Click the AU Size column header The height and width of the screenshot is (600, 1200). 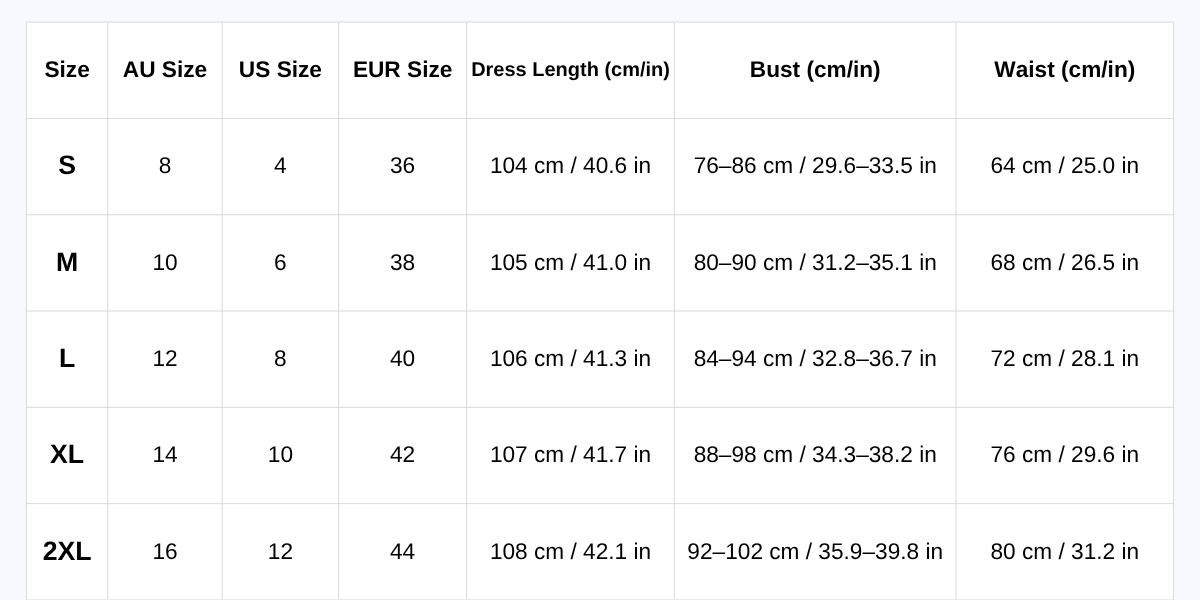165,70
